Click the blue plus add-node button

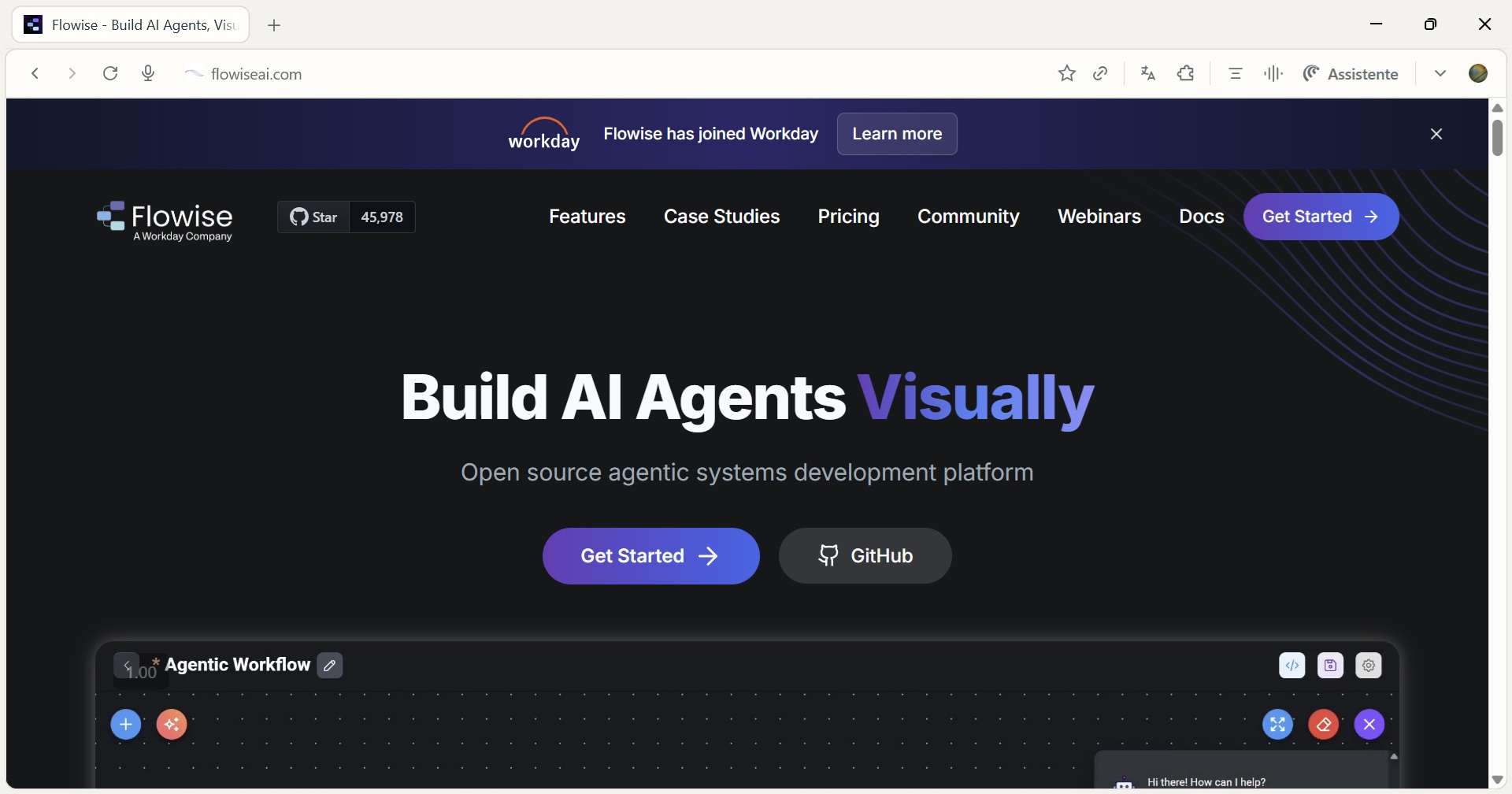[126, 725]
